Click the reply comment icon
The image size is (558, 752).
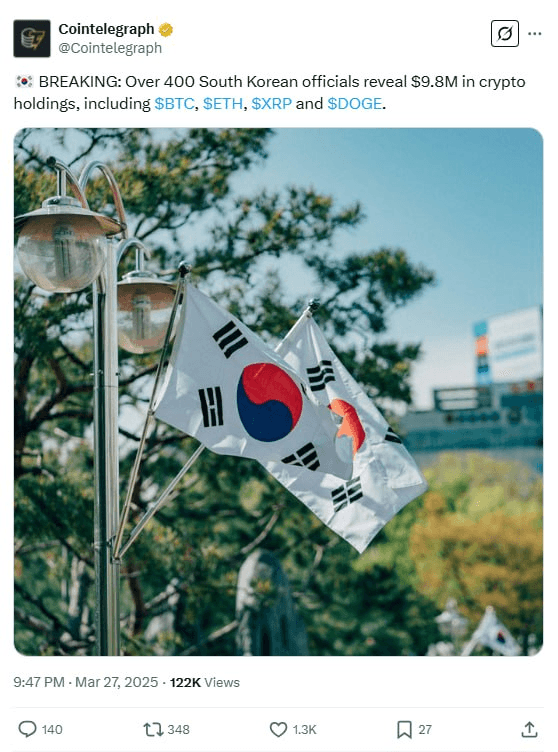pyautogui.click(x=27, y=729)
